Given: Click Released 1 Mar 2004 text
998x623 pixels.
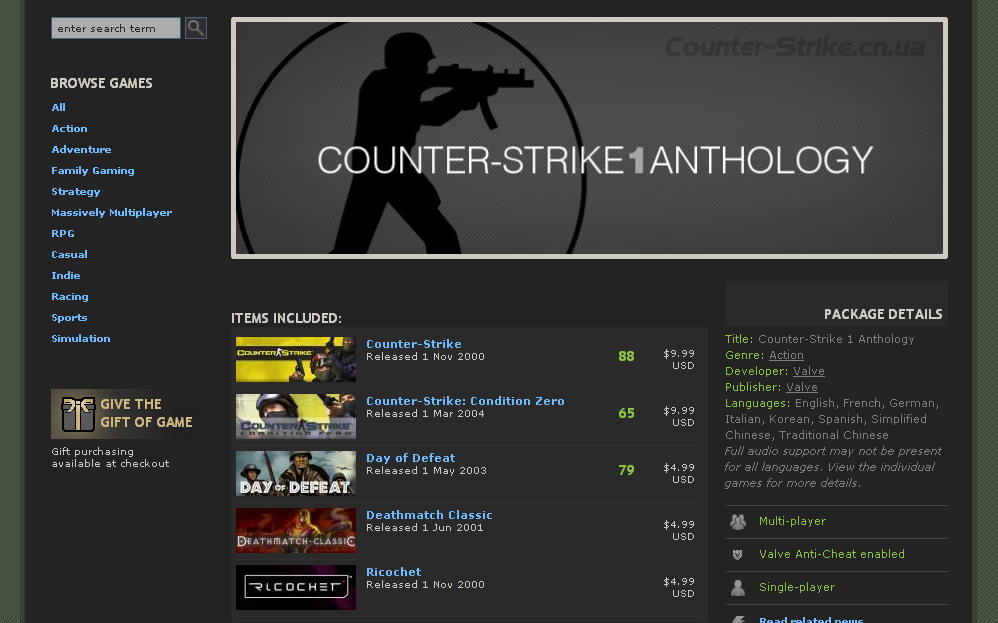Looking at the screenshot, I should point(425,414).
